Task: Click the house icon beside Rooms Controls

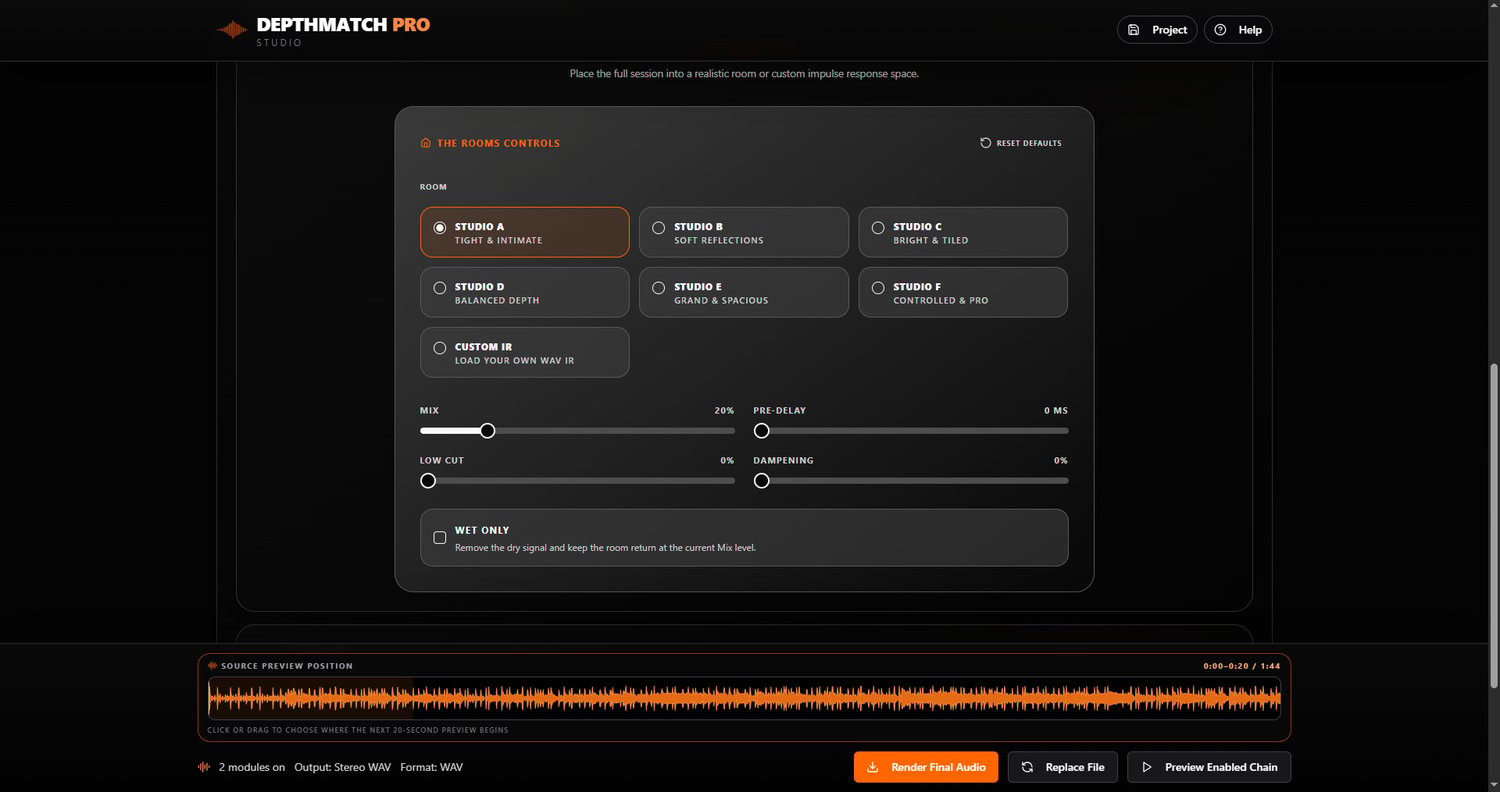Action: pyautogui.click(x=426, y=143)
